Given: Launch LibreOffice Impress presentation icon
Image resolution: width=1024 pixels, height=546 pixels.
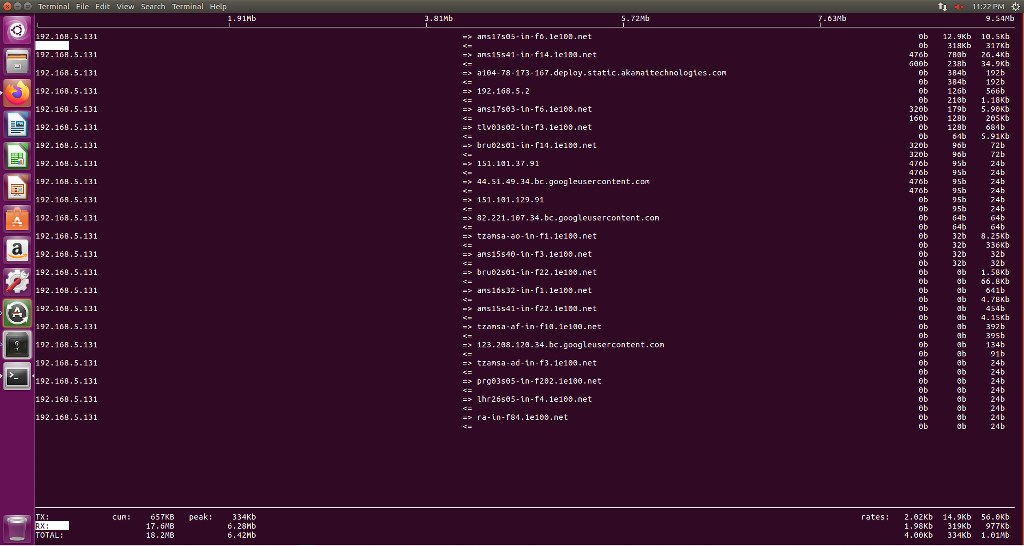Looking at the screenshot, I should pyautogui.click(x=17, y=187).
